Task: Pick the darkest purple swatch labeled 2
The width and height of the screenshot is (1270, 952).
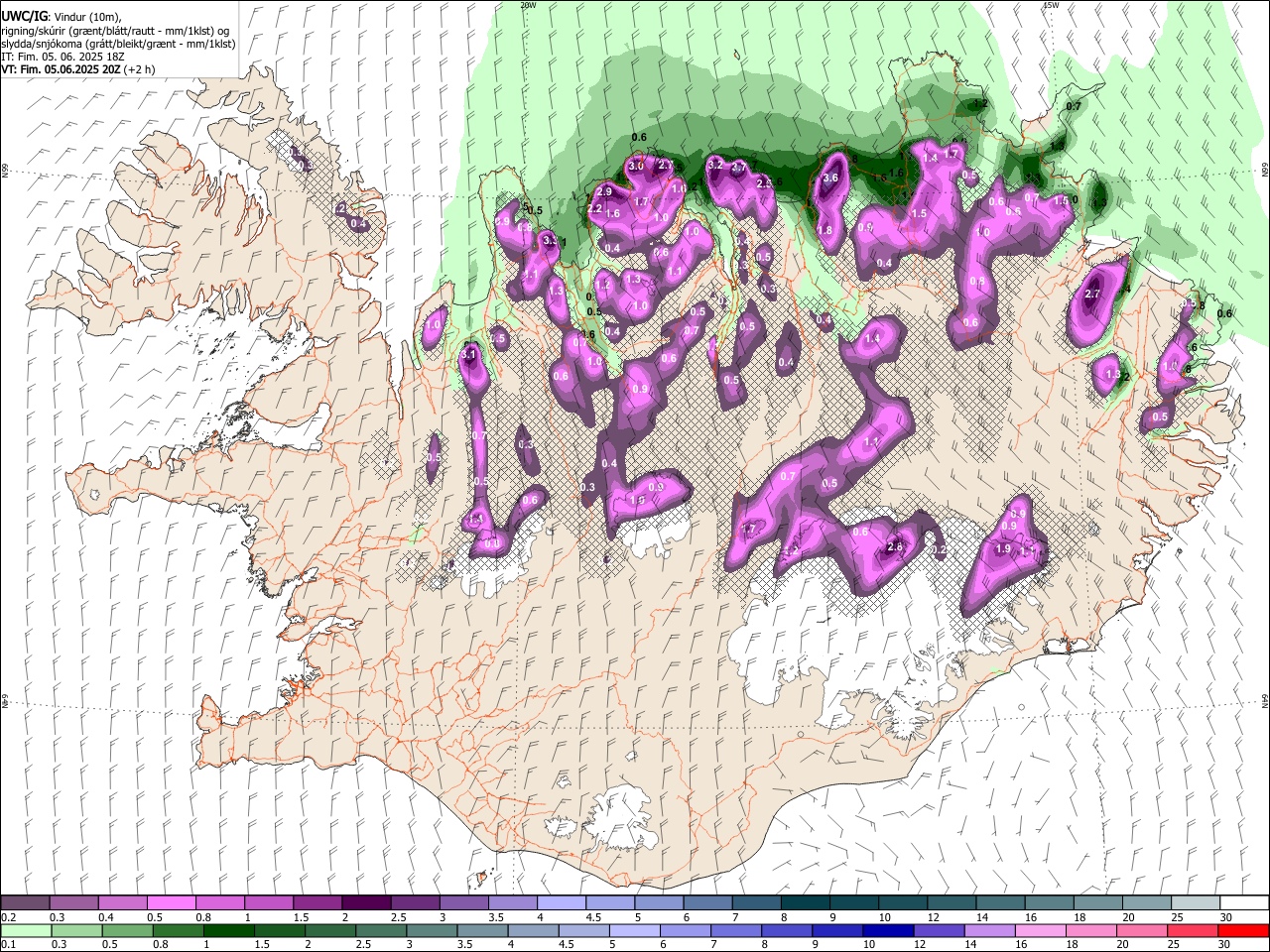Action: click(366, 903)
